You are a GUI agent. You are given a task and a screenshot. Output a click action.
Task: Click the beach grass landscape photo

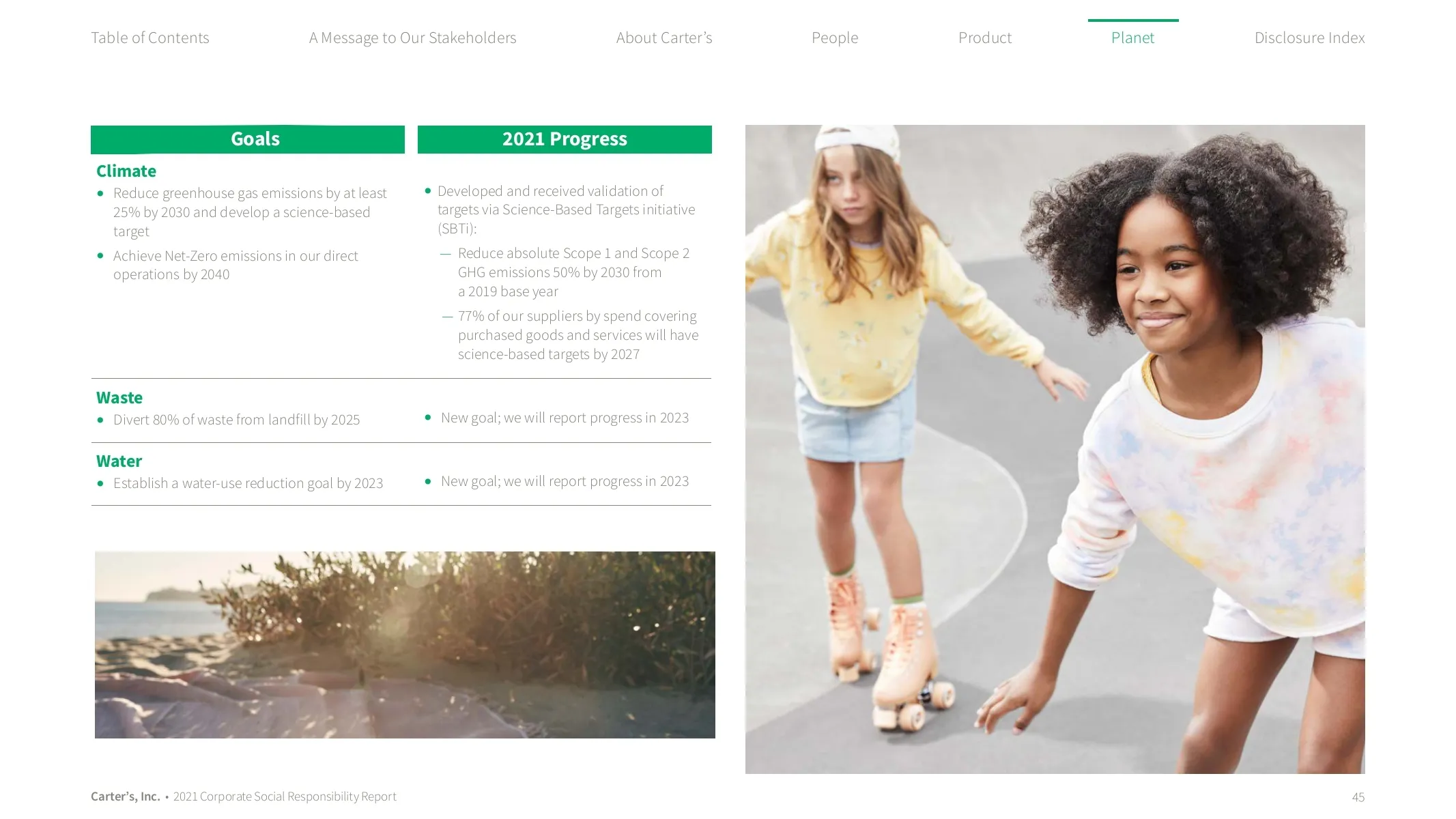coord(405,645)
